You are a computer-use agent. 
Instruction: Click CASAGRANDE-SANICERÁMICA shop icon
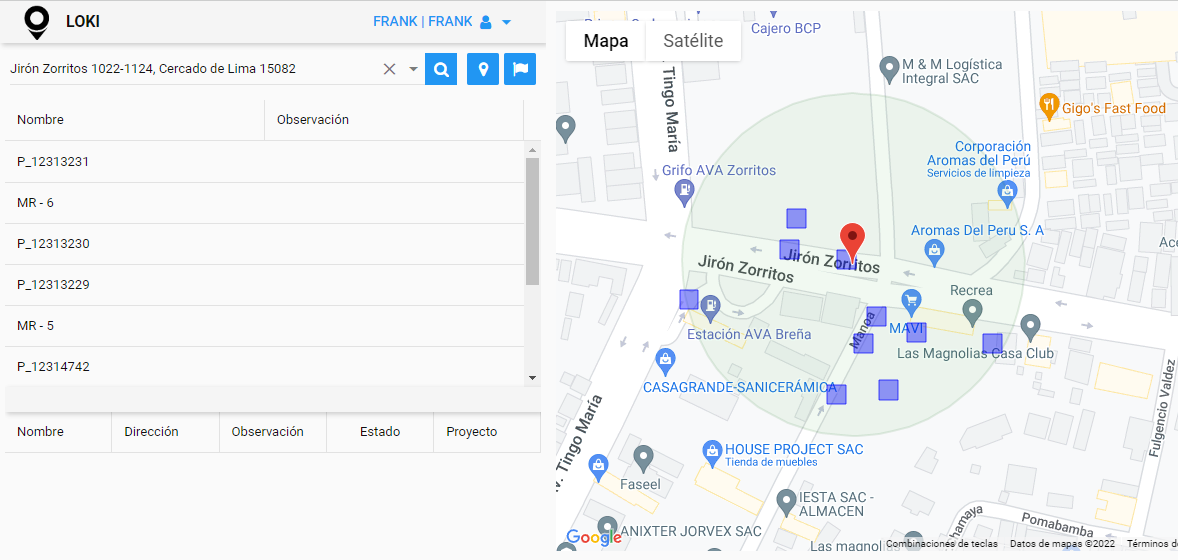click(665, 362)
